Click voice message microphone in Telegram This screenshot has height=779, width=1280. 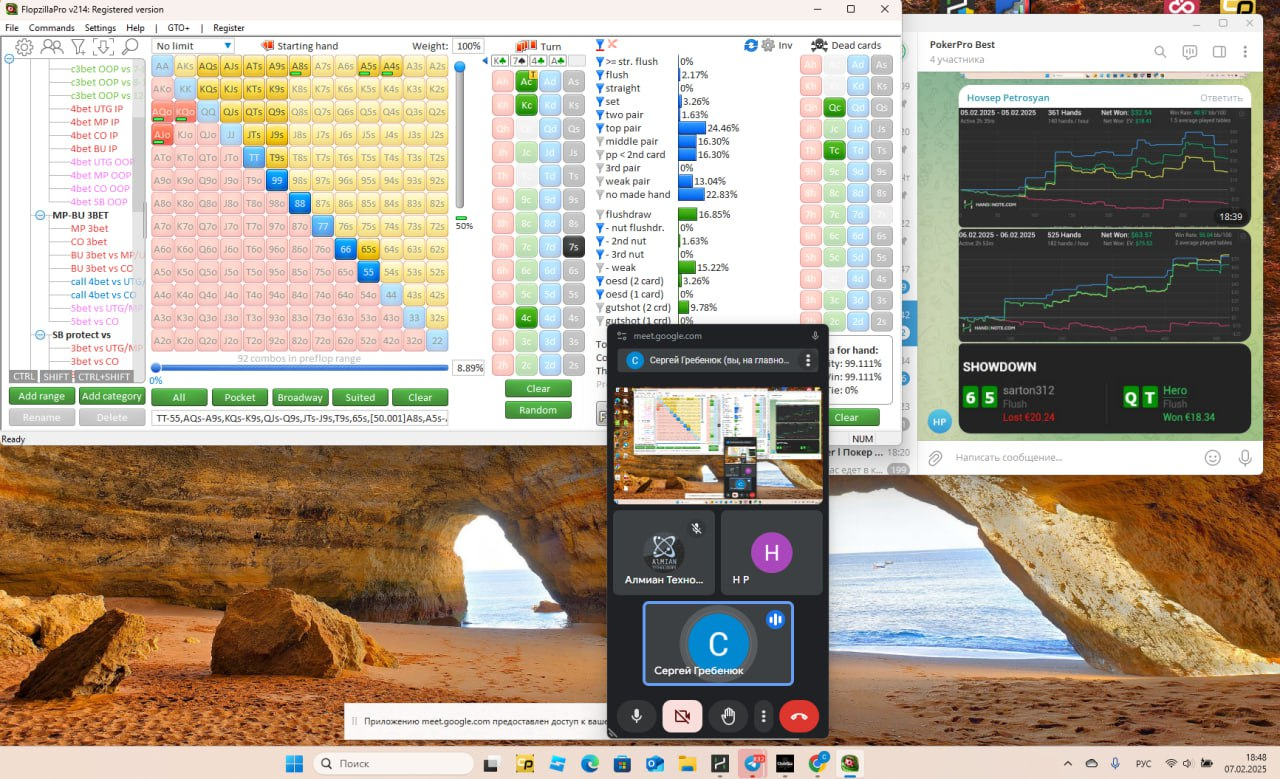(1245, 458)
